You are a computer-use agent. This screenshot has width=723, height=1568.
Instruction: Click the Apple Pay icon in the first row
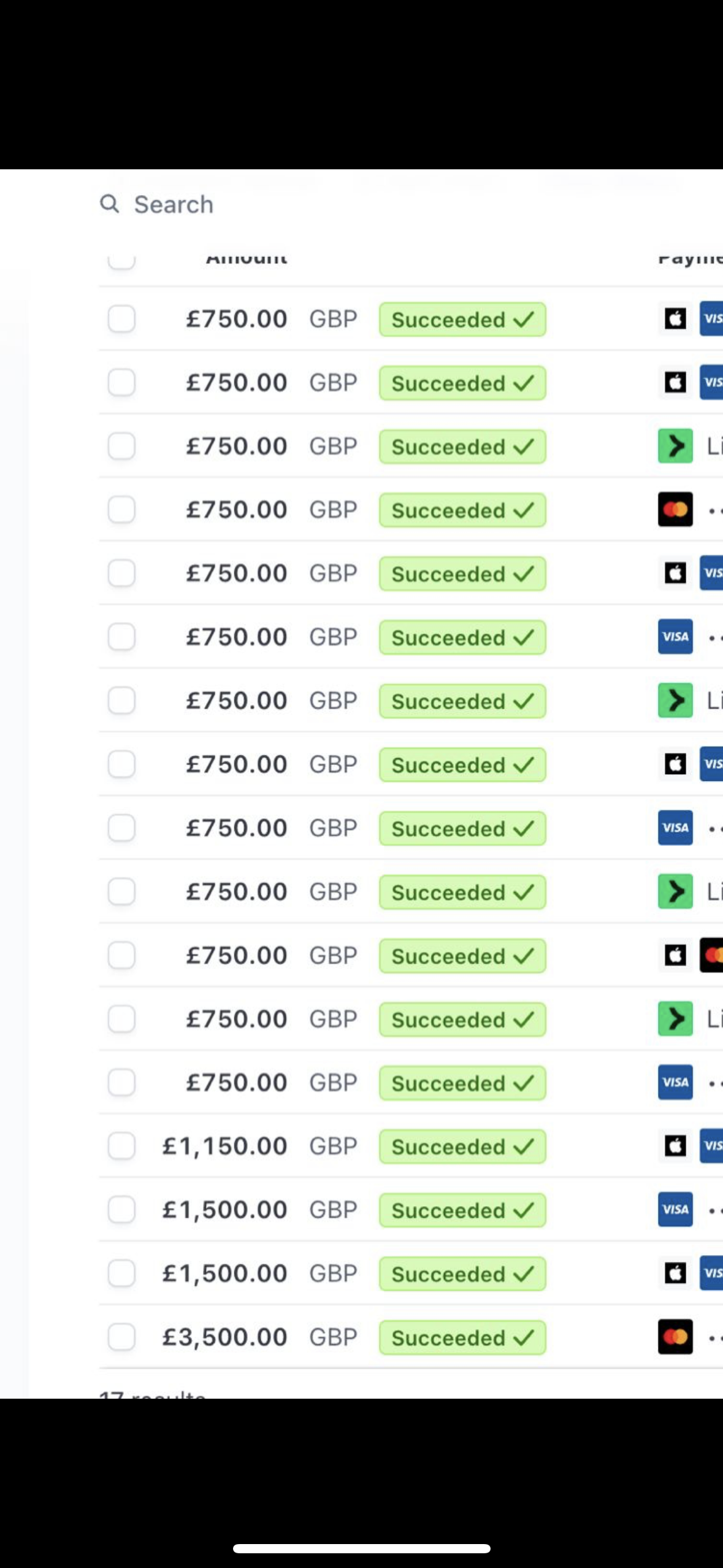(675, 319)
